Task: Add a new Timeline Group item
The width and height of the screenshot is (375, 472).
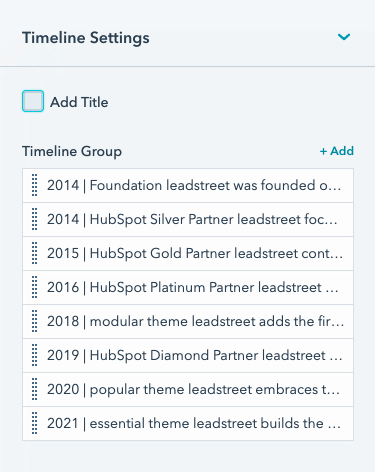Action: (x=337, y=151)
